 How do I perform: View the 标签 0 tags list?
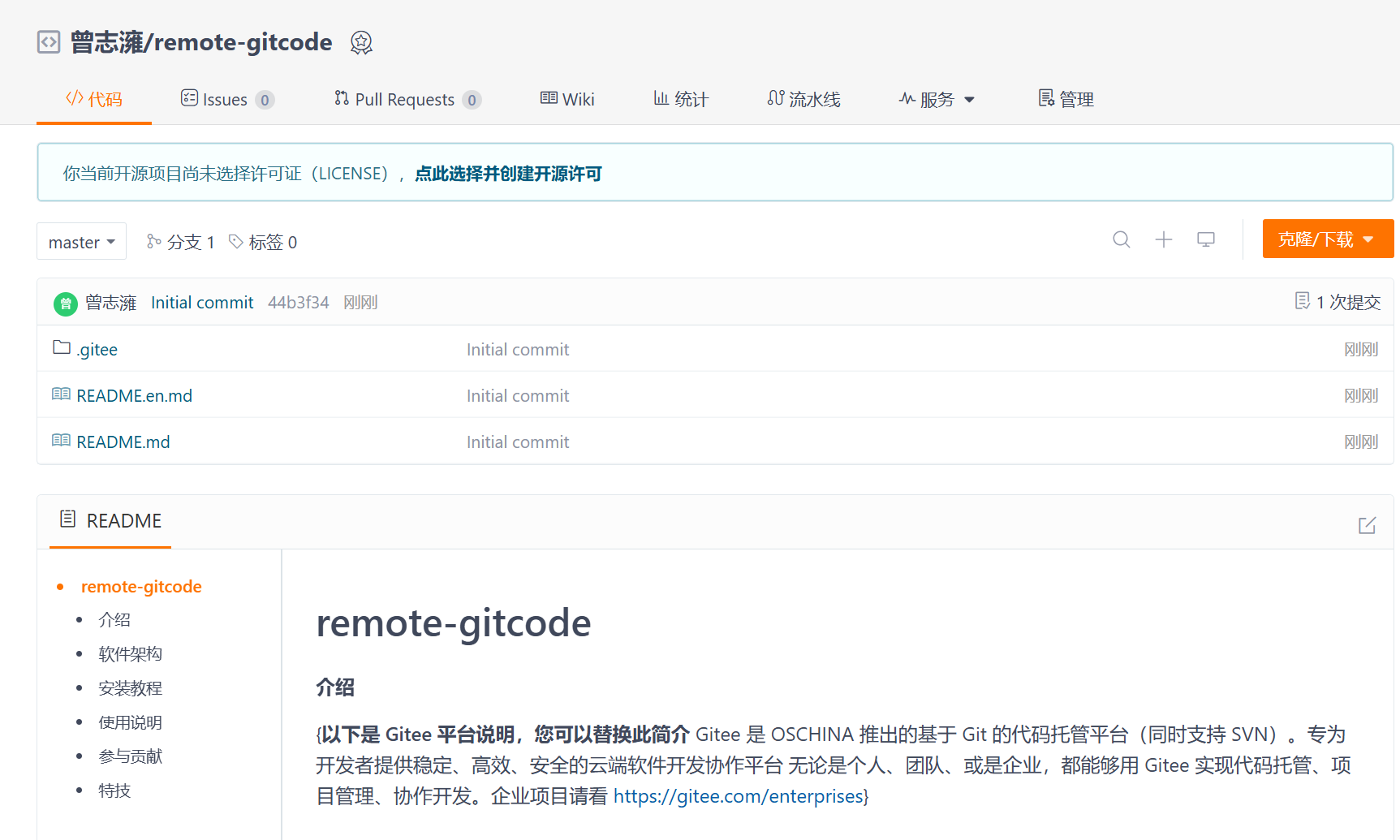[263, 242]
